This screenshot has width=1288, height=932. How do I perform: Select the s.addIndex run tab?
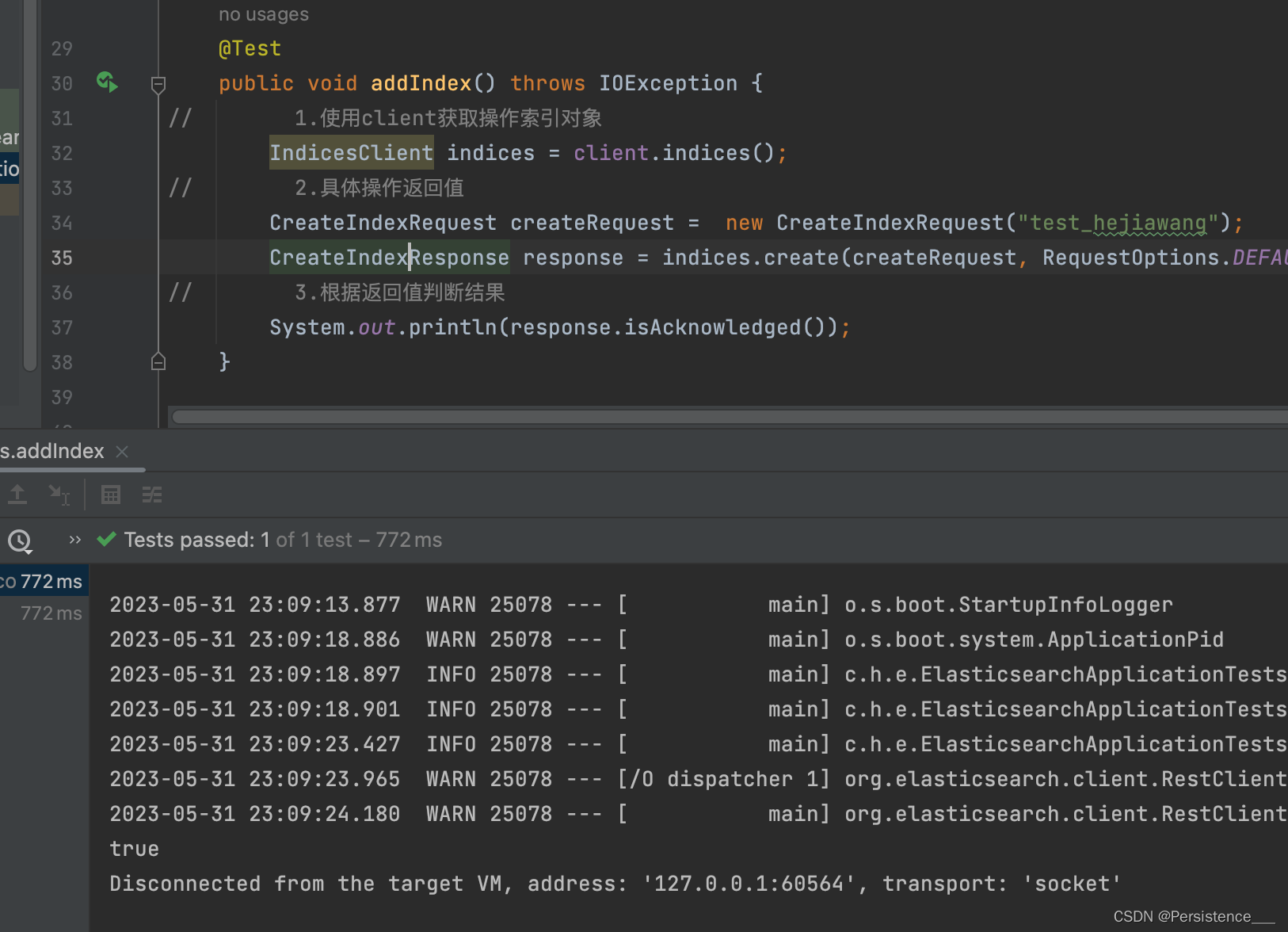point(52,451)
